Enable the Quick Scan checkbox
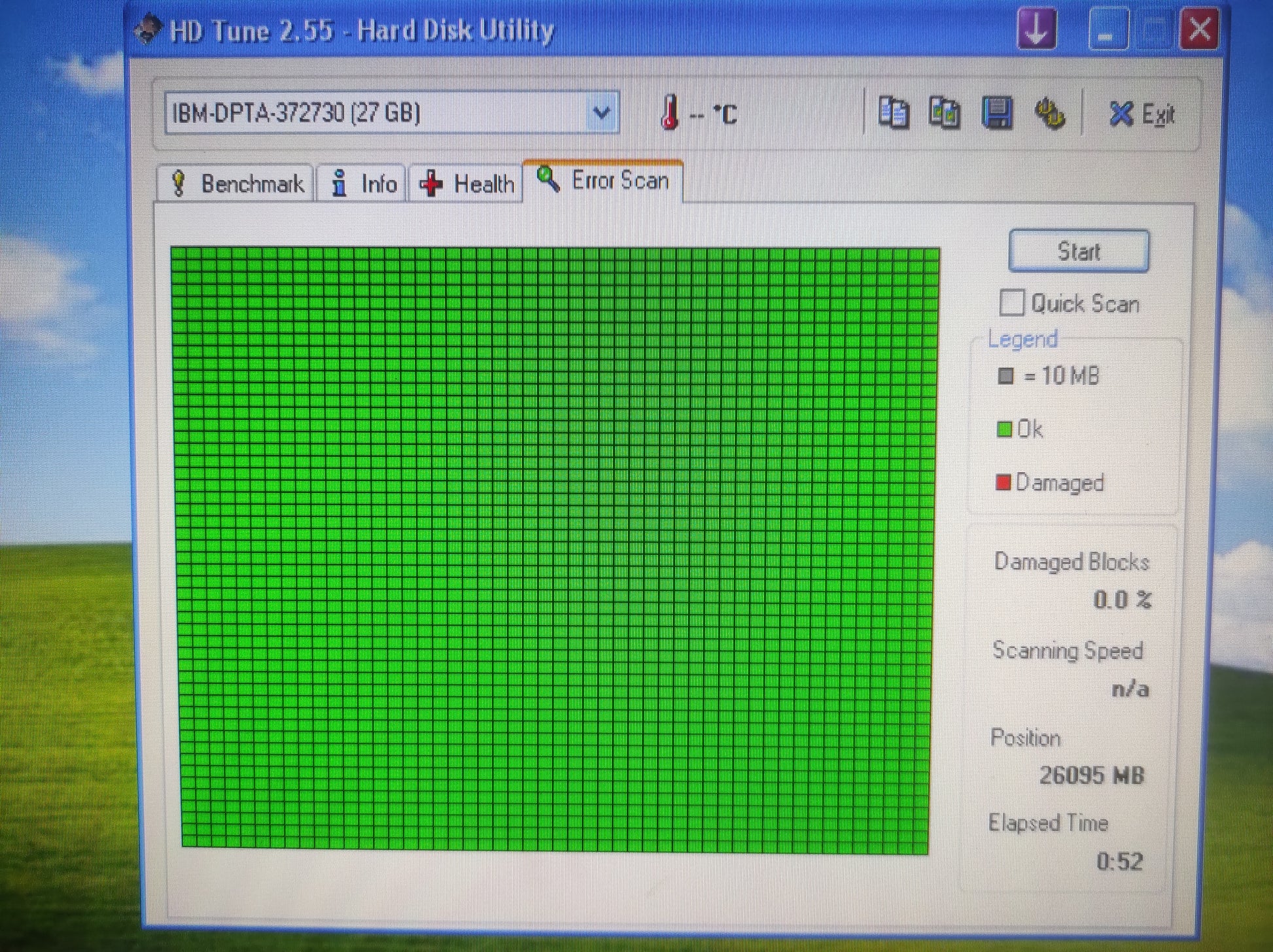Screen dimensions: 1273x952 pos(1011,303)
